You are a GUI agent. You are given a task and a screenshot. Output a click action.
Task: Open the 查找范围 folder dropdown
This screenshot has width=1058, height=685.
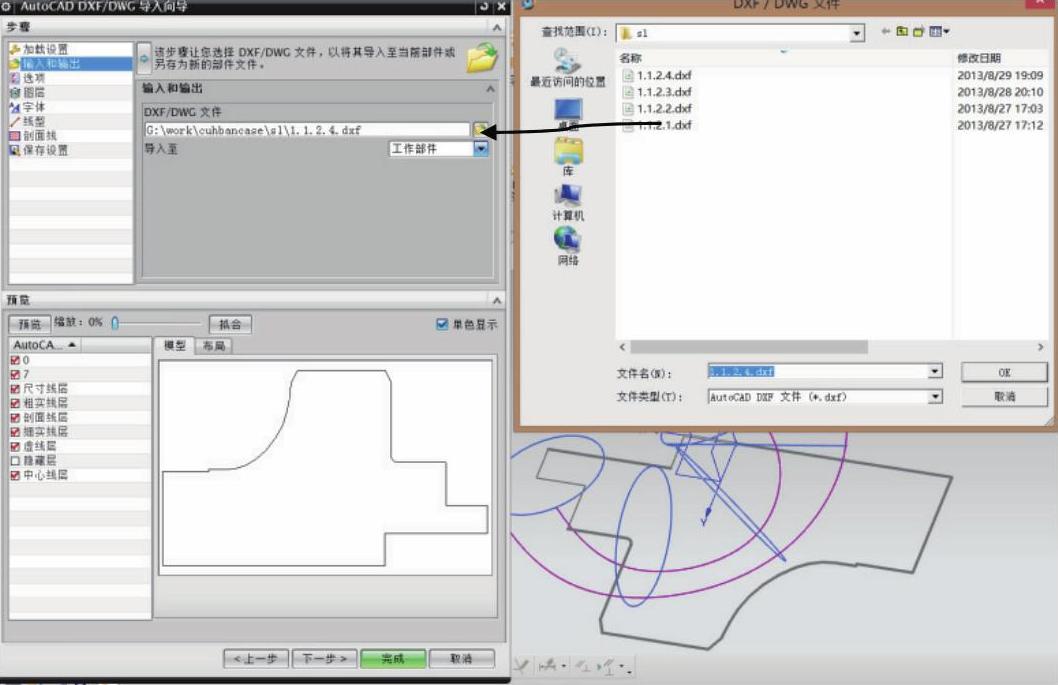click(x=856, y=32)
